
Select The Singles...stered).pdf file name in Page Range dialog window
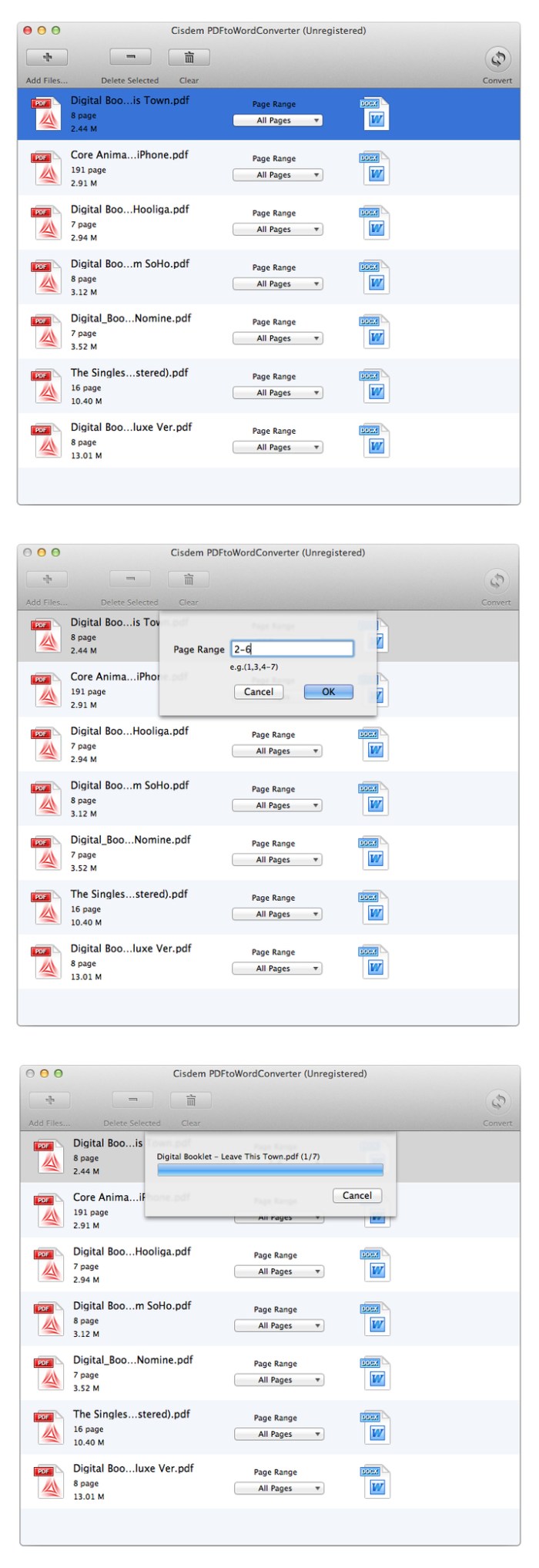point(129,895)
